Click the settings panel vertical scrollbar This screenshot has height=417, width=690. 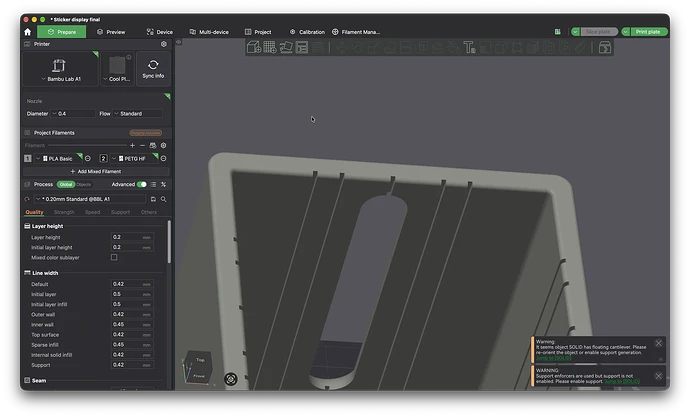point(169,242)
